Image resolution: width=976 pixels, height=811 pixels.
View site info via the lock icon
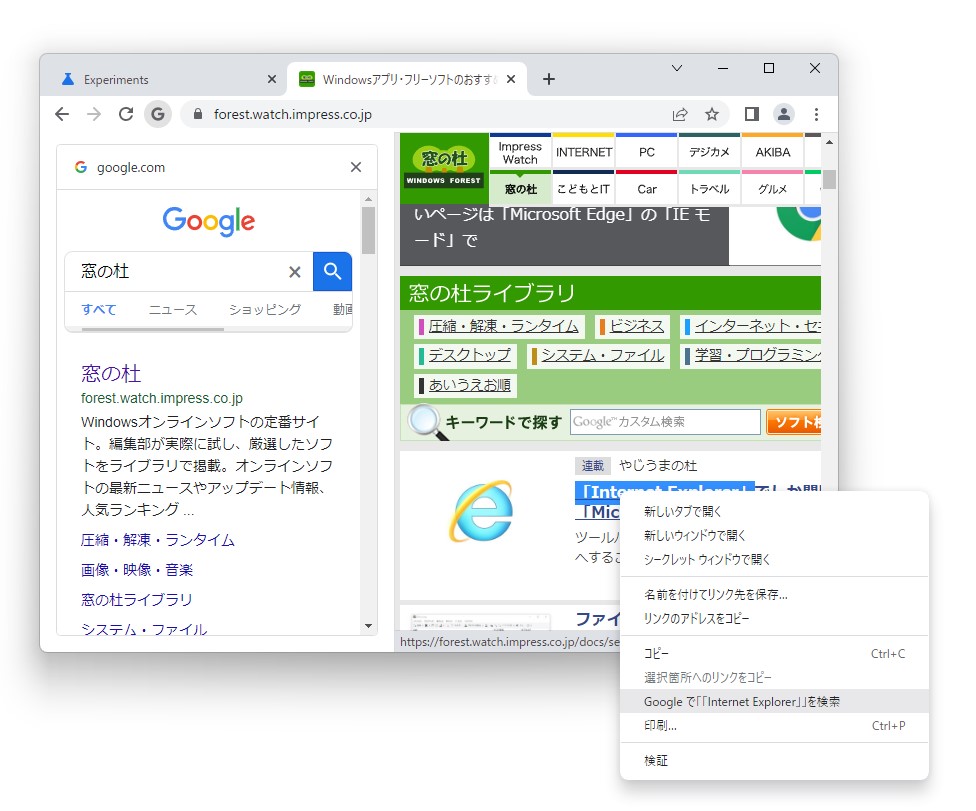click(197, 114)
